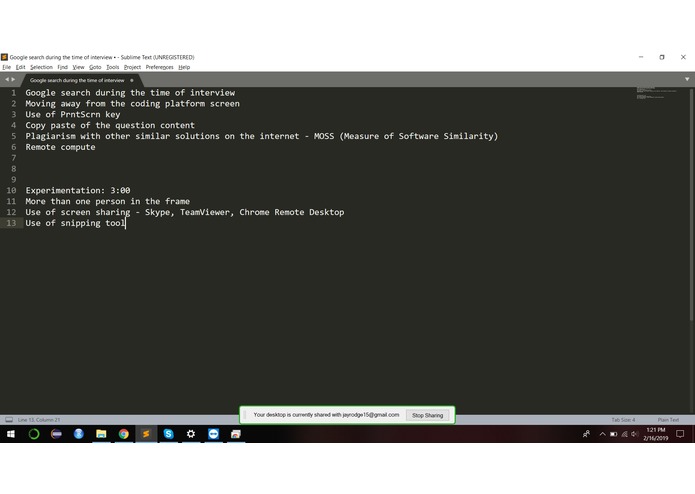
Task: Open the Tools menu
Action: click(113, 67)
